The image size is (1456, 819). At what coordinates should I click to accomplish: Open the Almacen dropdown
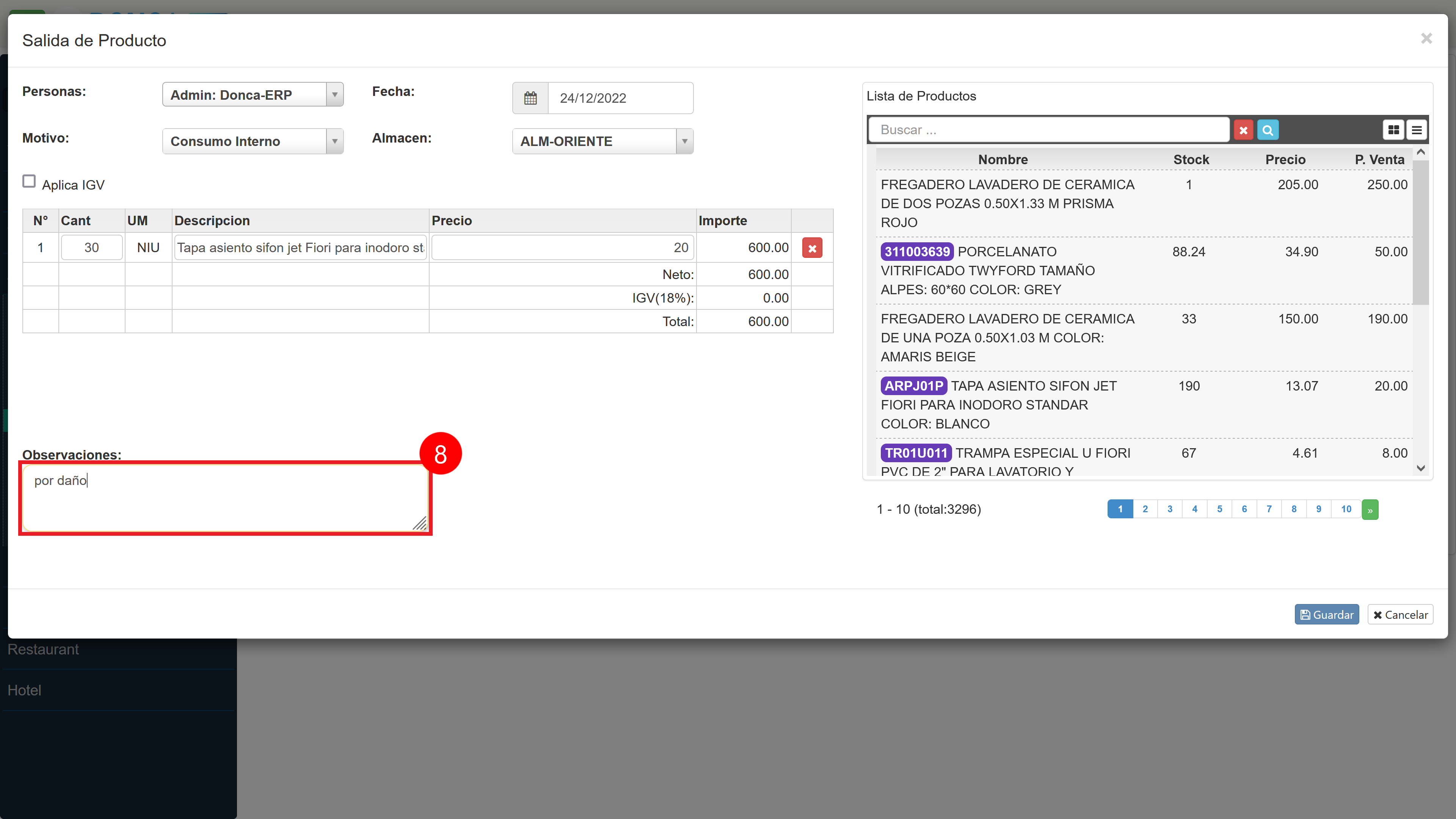602,141
